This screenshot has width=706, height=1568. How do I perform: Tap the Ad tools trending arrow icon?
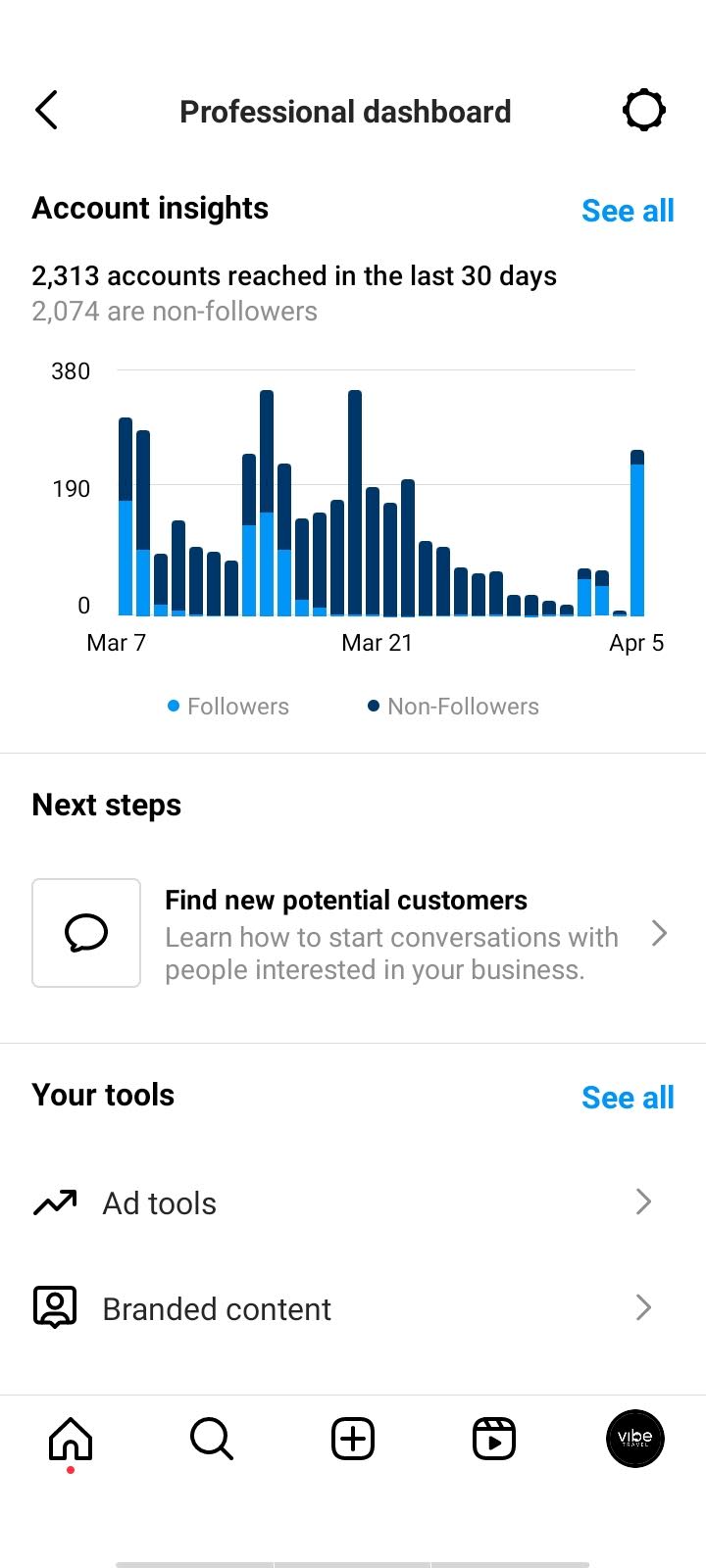coord(55,1202)
